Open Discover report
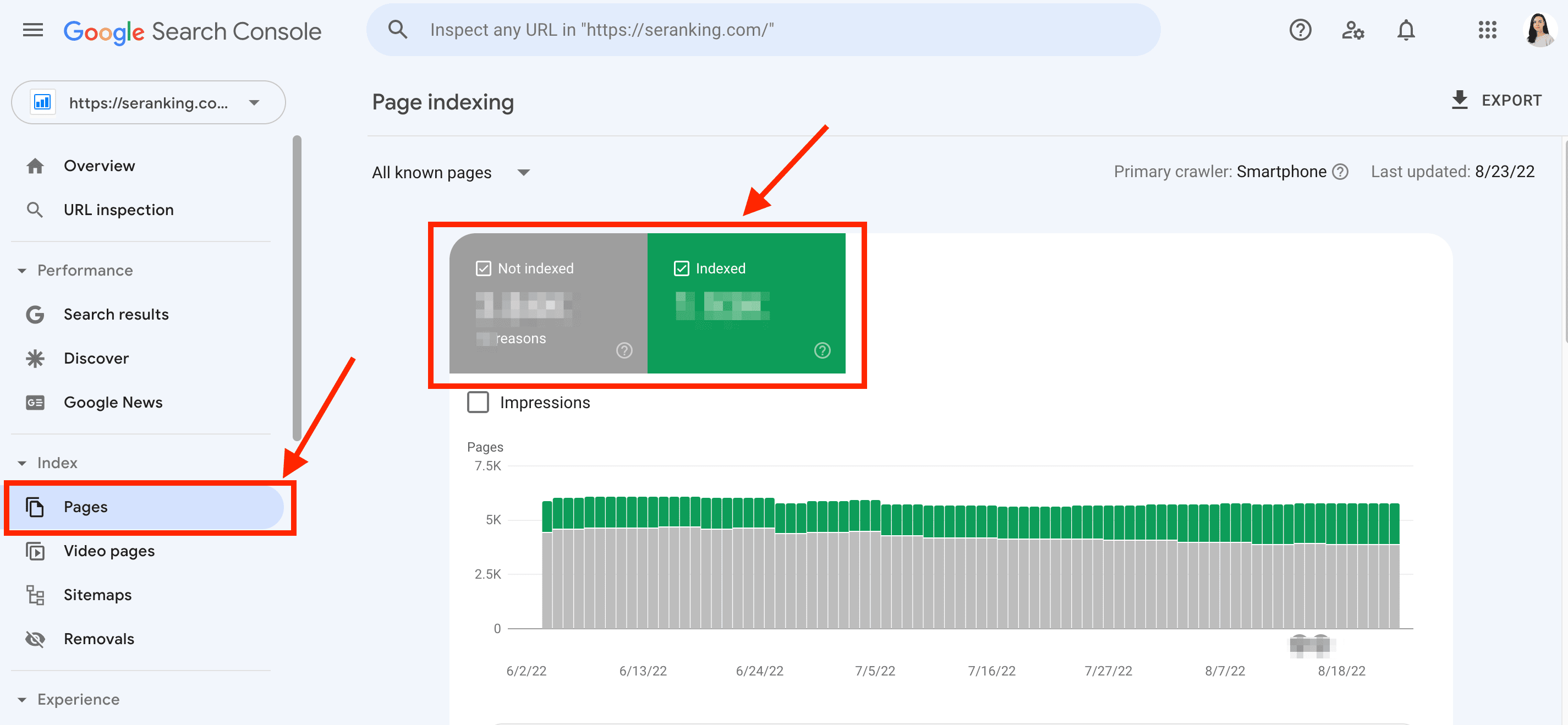1568x725 pixels. pos(96,359)
